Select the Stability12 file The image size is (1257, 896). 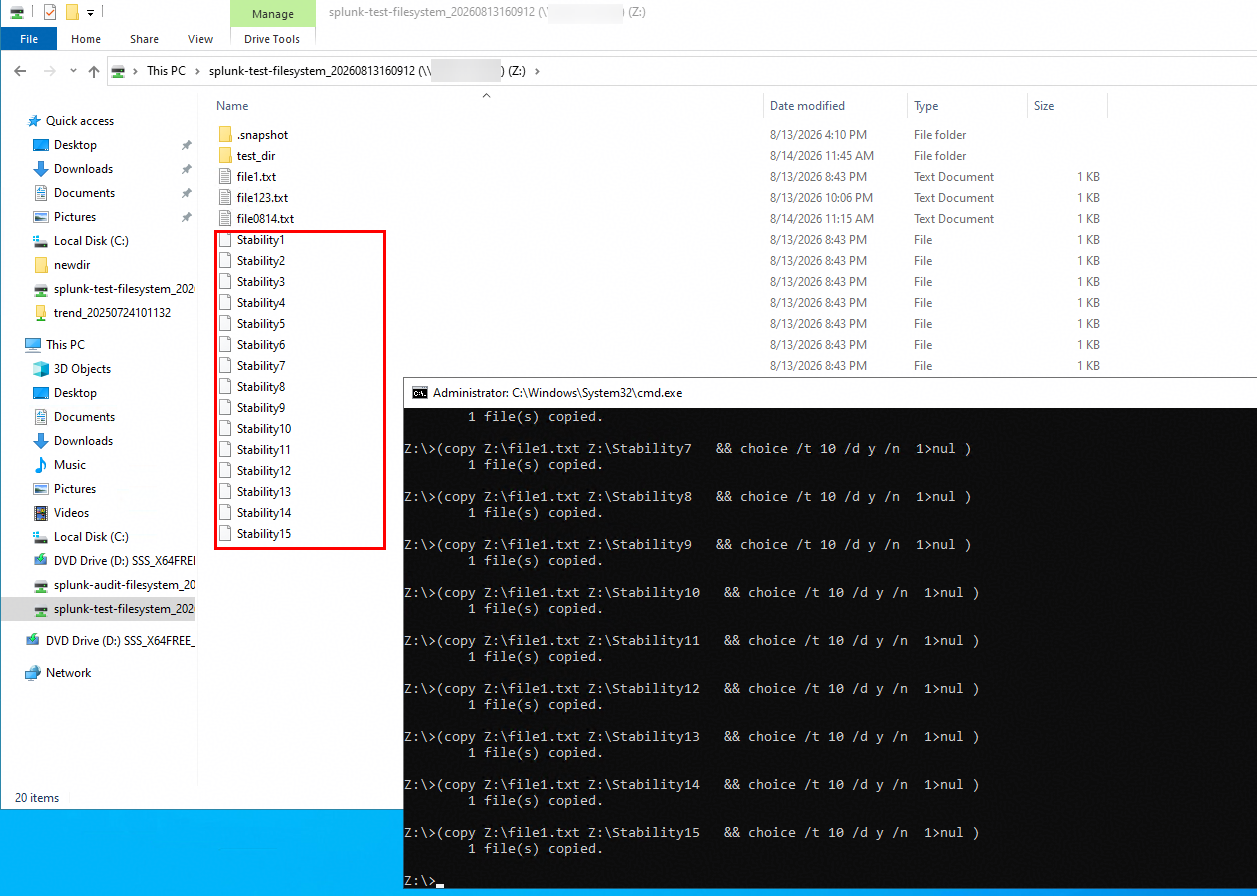[x=264, y=471]
